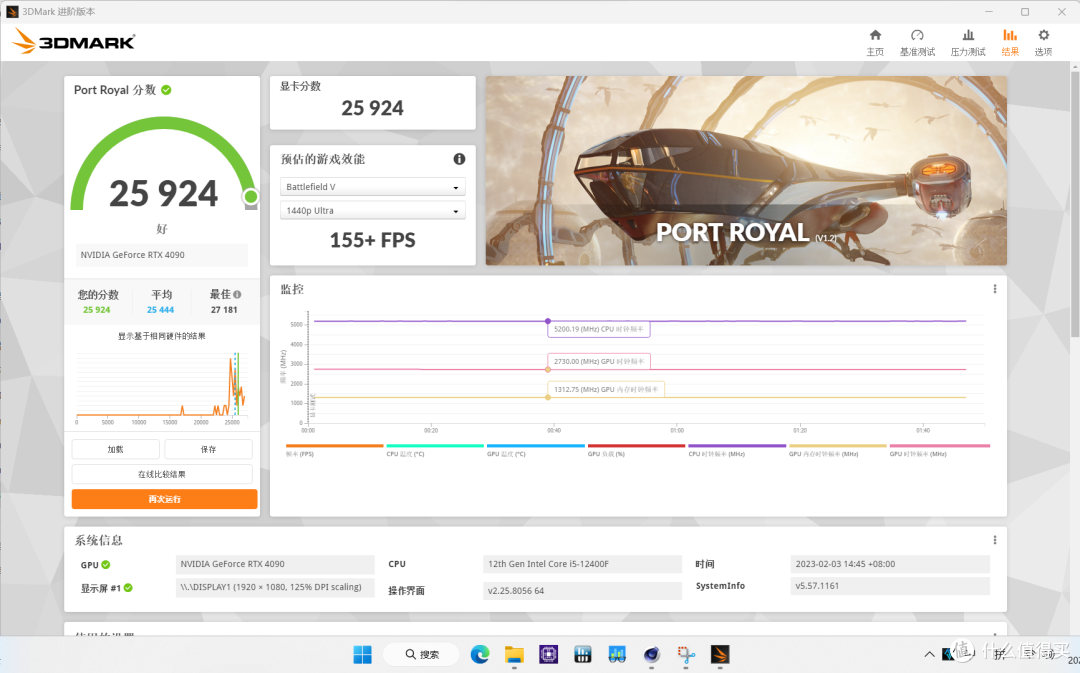Click the 显卡分数 25 924 score card
The width and height of the screenshot is (1080, 673).
pyautogui.click(x=373, y=103)
